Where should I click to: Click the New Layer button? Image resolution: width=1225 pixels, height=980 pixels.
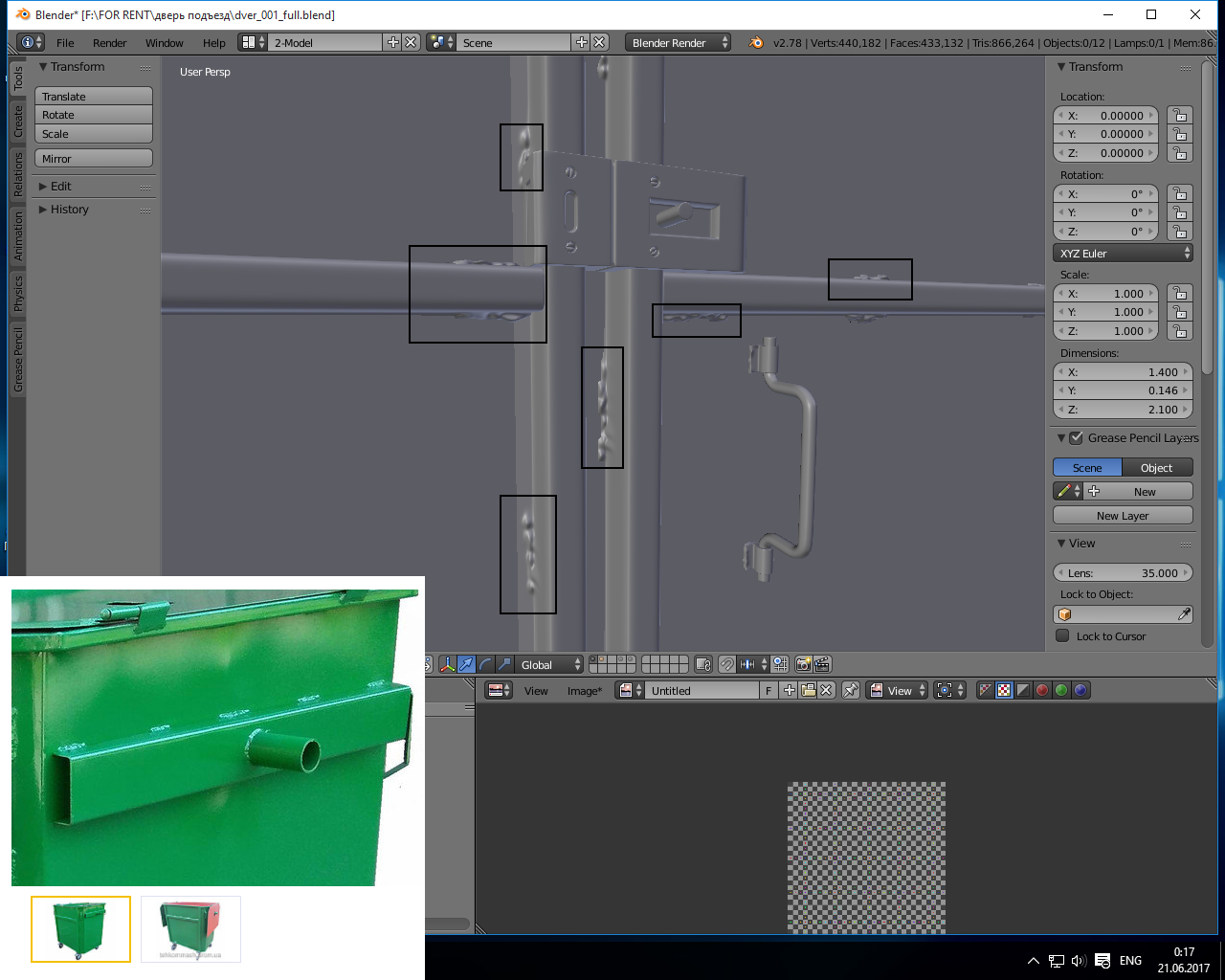coord(1123,516)
